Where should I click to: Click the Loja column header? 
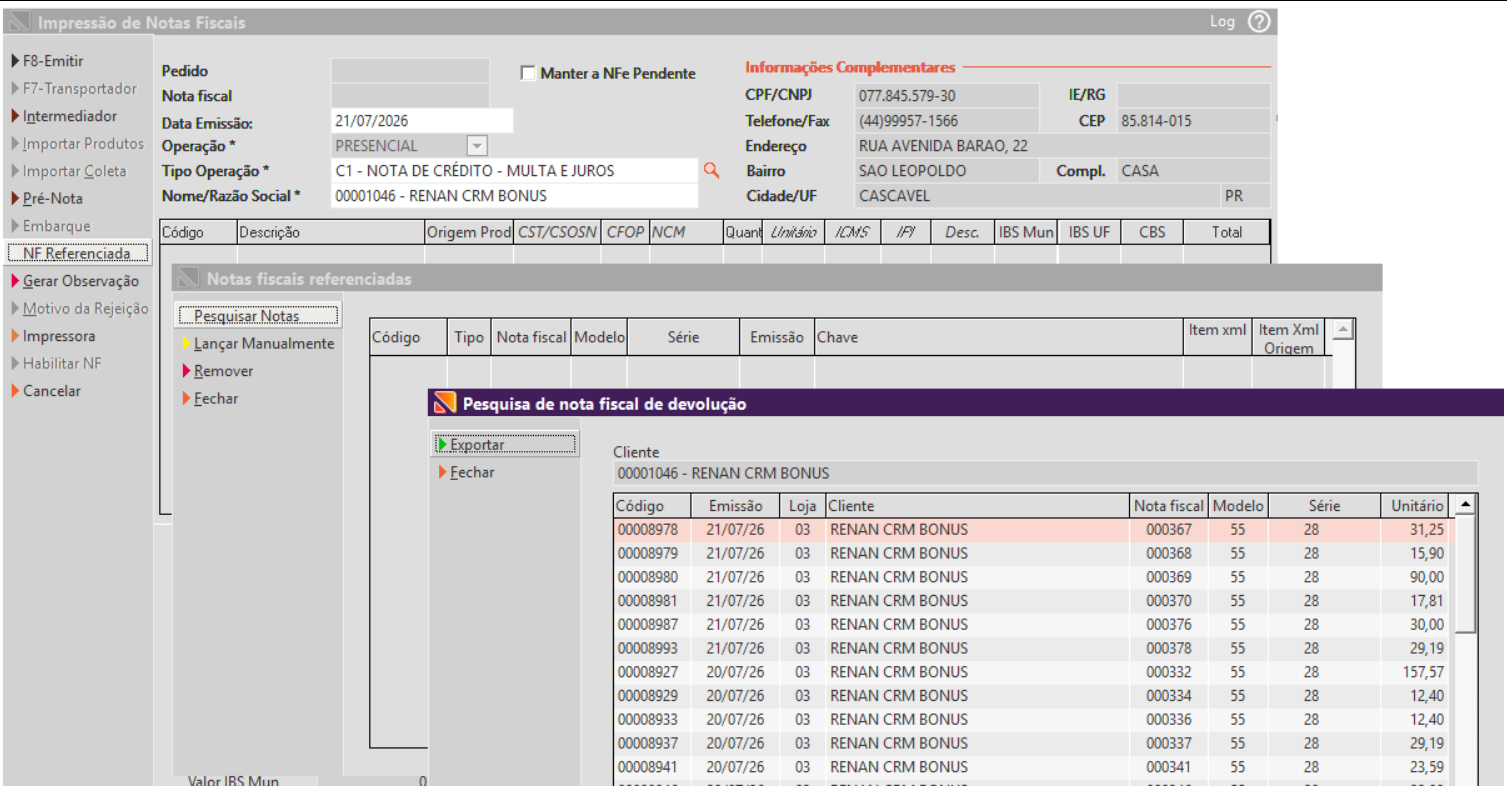[x=802, y=506]
